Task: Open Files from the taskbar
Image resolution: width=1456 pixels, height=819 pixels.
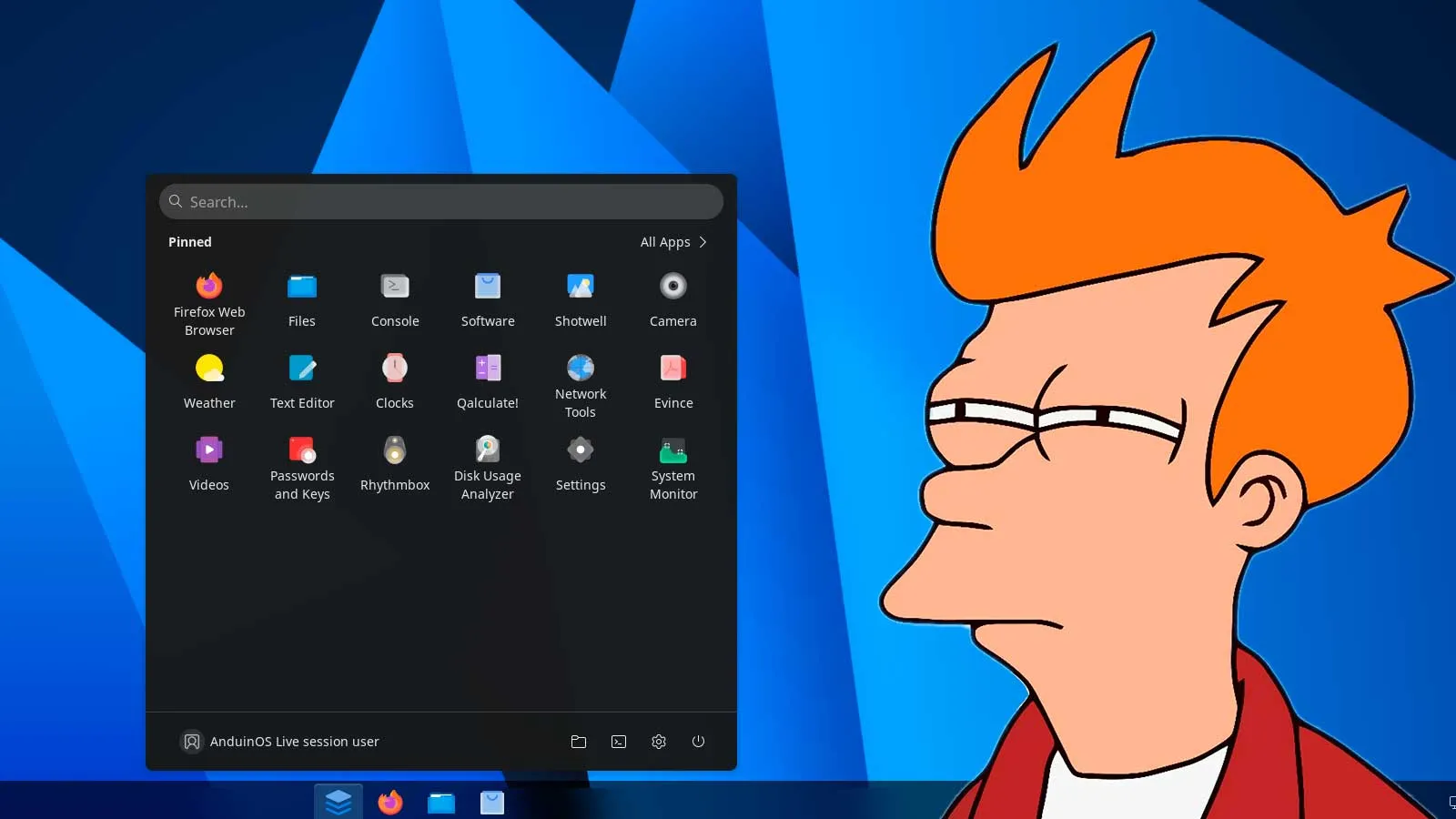Action: point(441,802)
